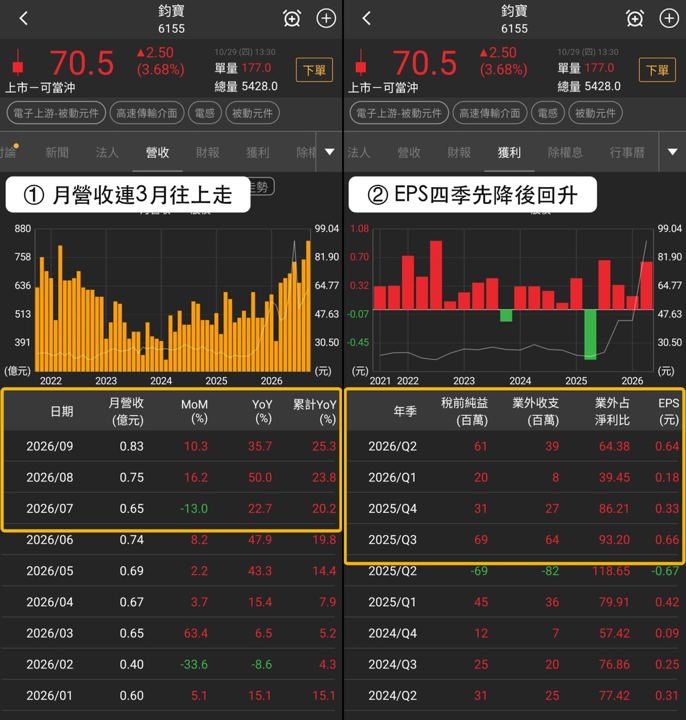Tap the EPS (元) column header
The height and width of the screenshot is (720, 686).
(x=669, y=411)
